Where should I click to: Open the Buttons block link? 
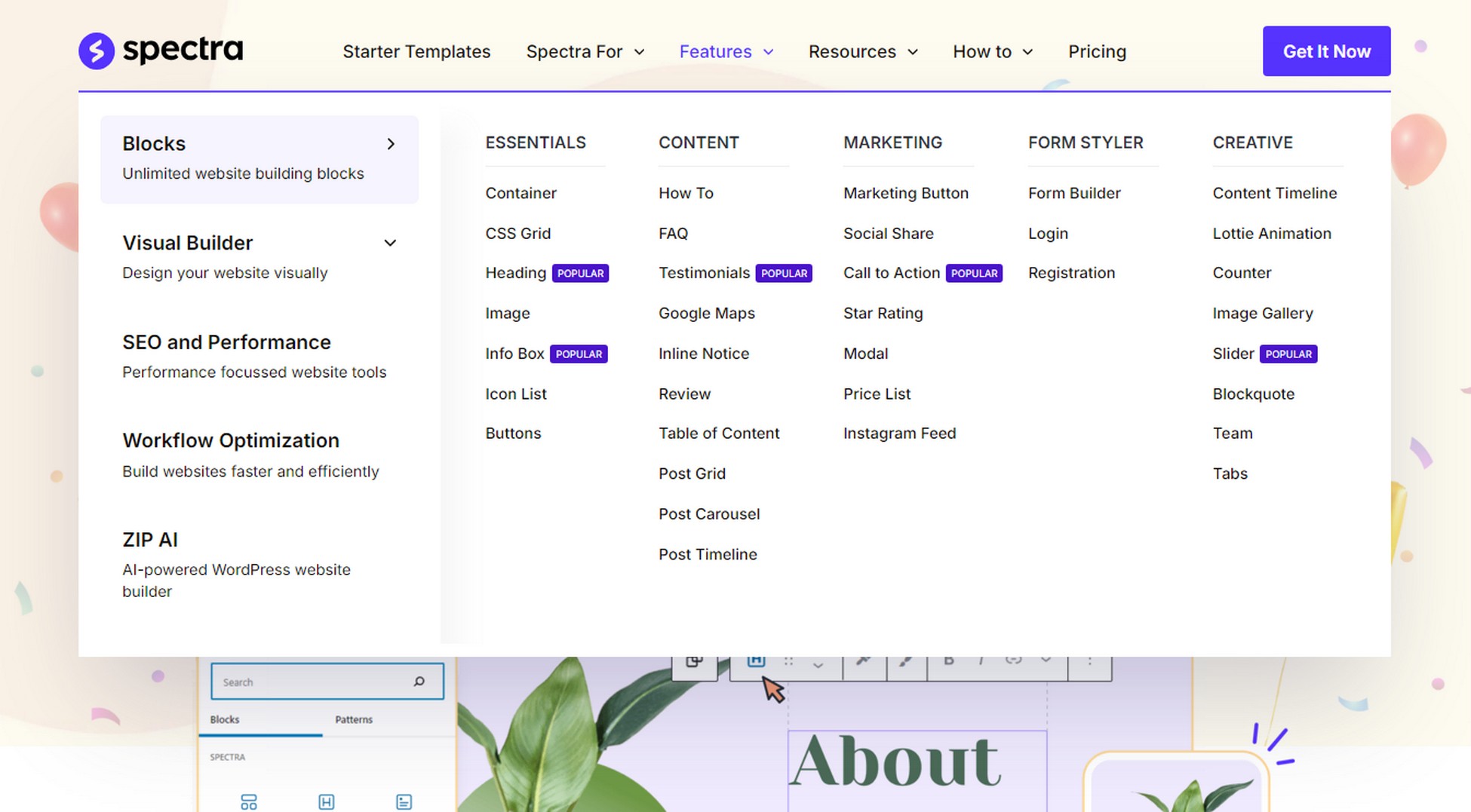coord(513,434)
